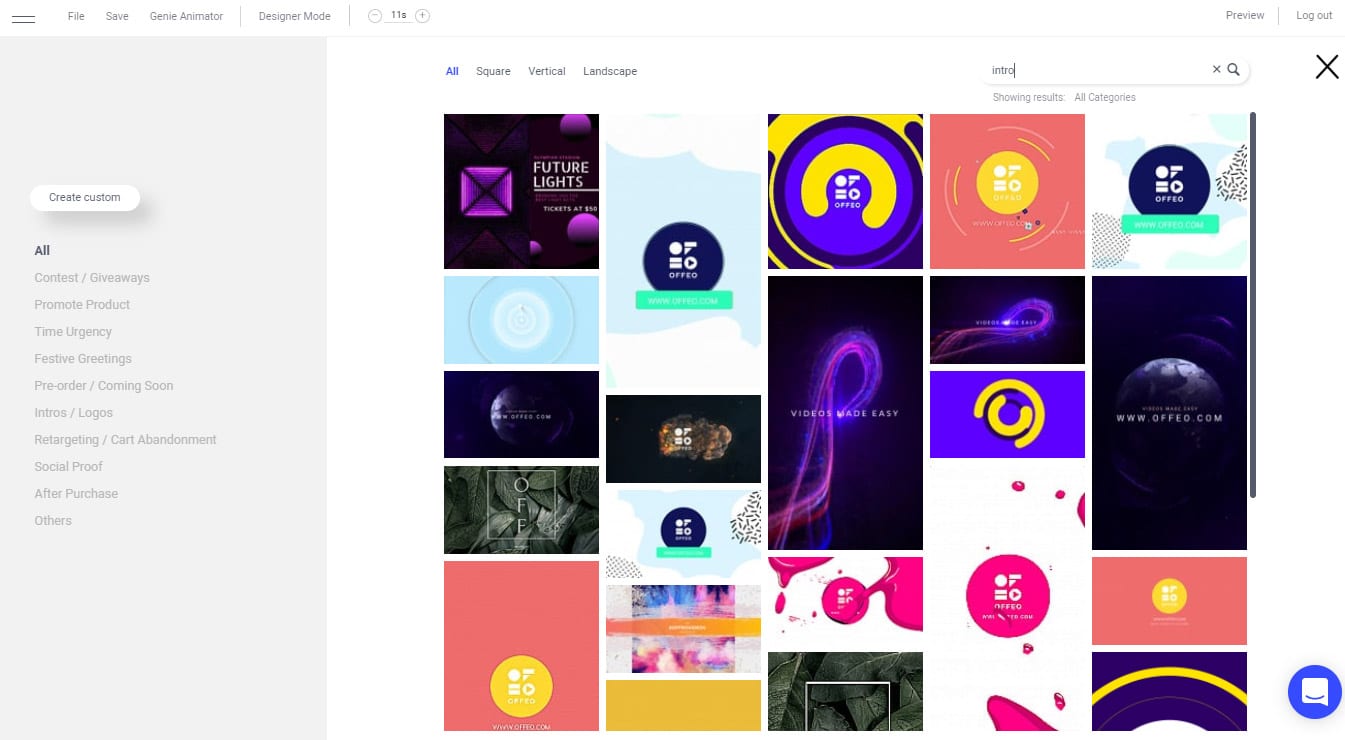
Task: Open the File menu
Action: pos(76,16)
